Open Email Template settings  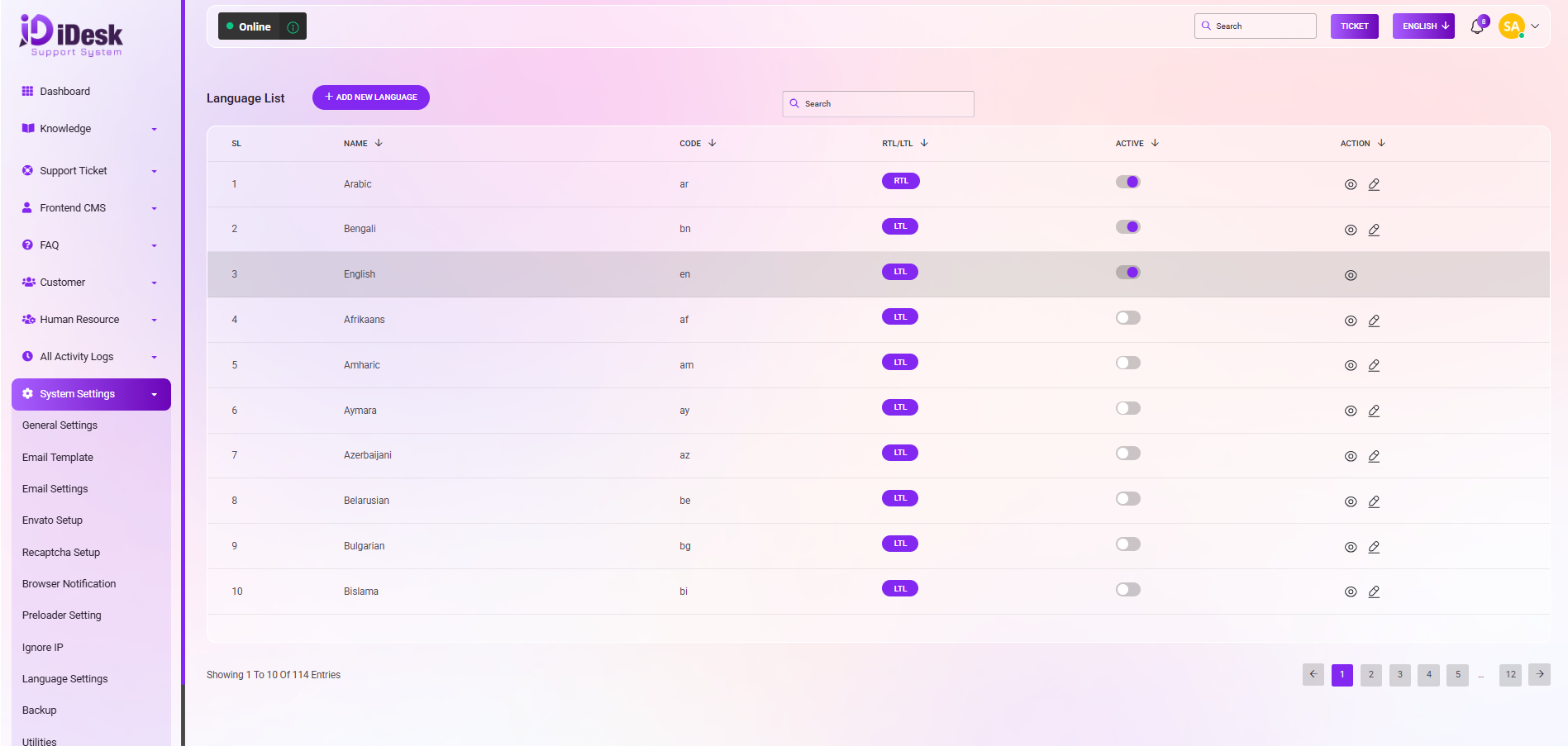[x=58, y=458]
